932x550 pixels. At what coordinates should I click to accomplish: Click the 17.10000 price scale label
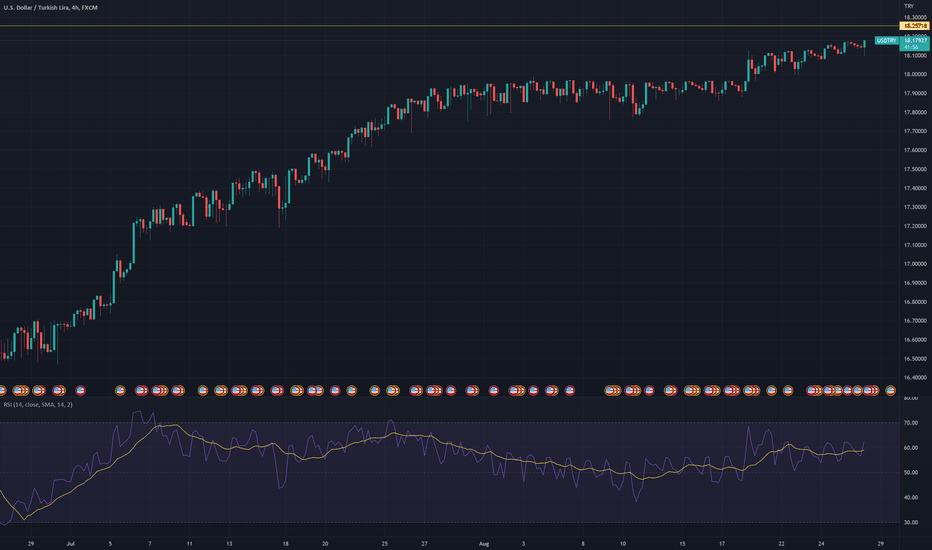[x=915, y=245]
